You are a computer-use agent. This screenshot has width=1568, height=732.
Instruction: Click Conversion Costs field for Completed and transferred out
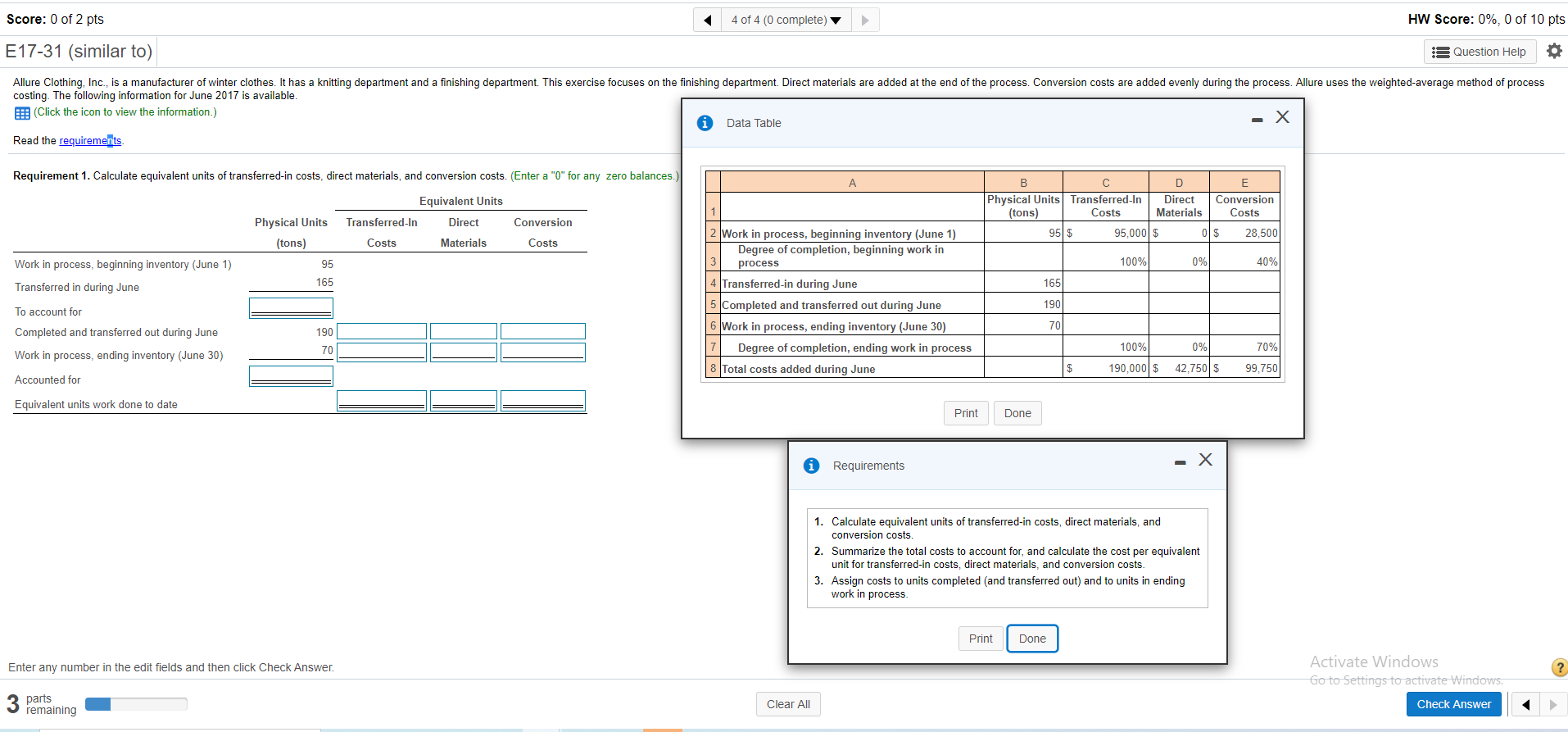tap(543, 331)
